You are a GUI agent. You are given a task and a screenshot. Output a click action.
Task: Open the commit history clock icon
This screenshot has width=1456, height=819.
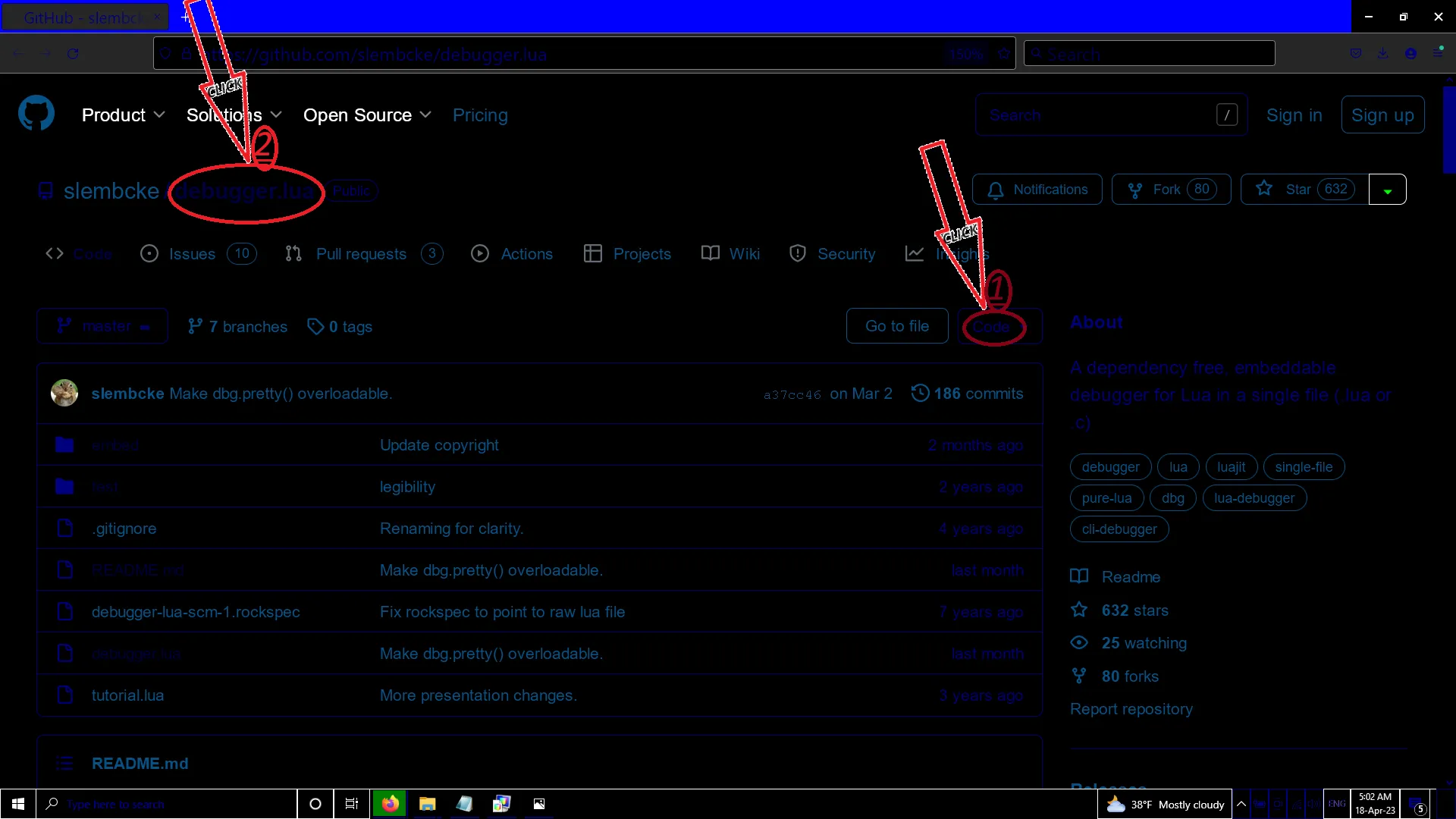pos(920,394)
